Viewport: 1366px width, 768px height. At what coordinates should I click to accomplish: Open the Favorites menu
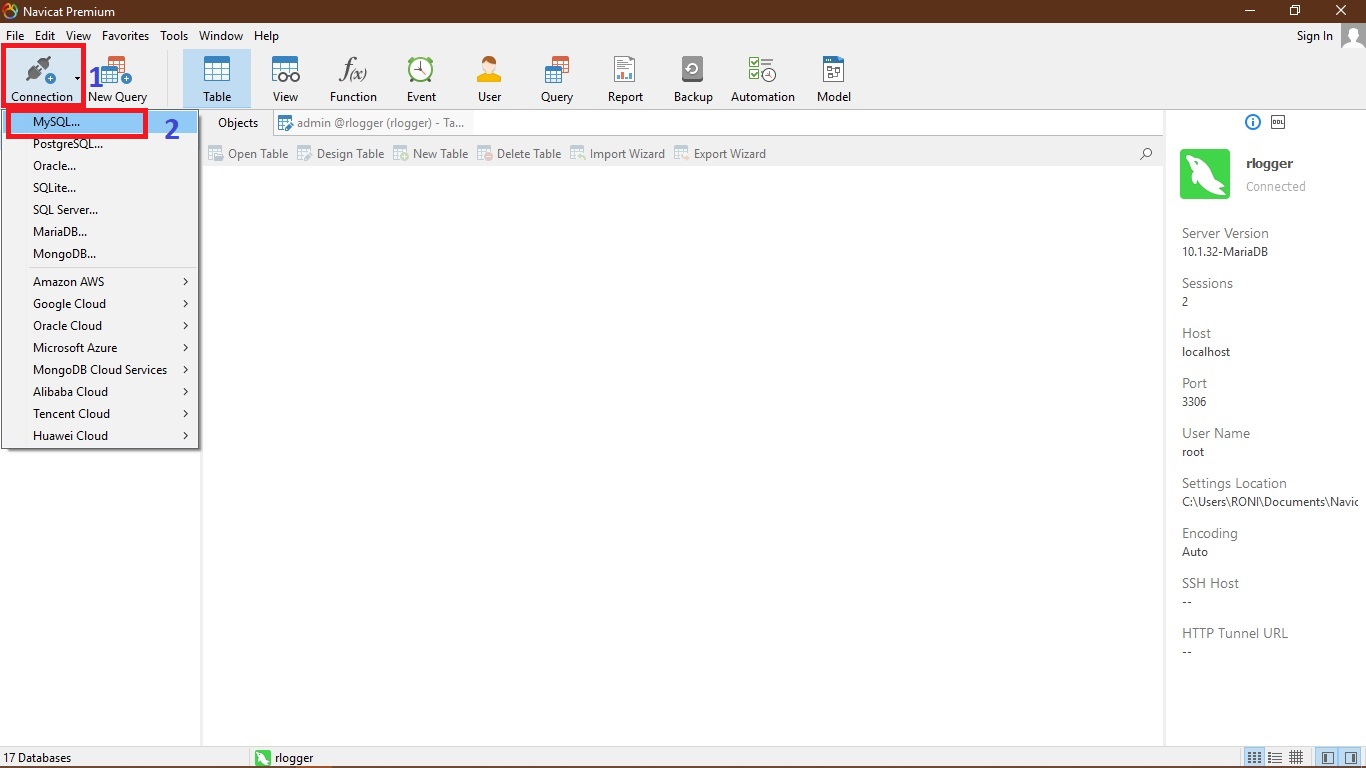tap(125, 36)
